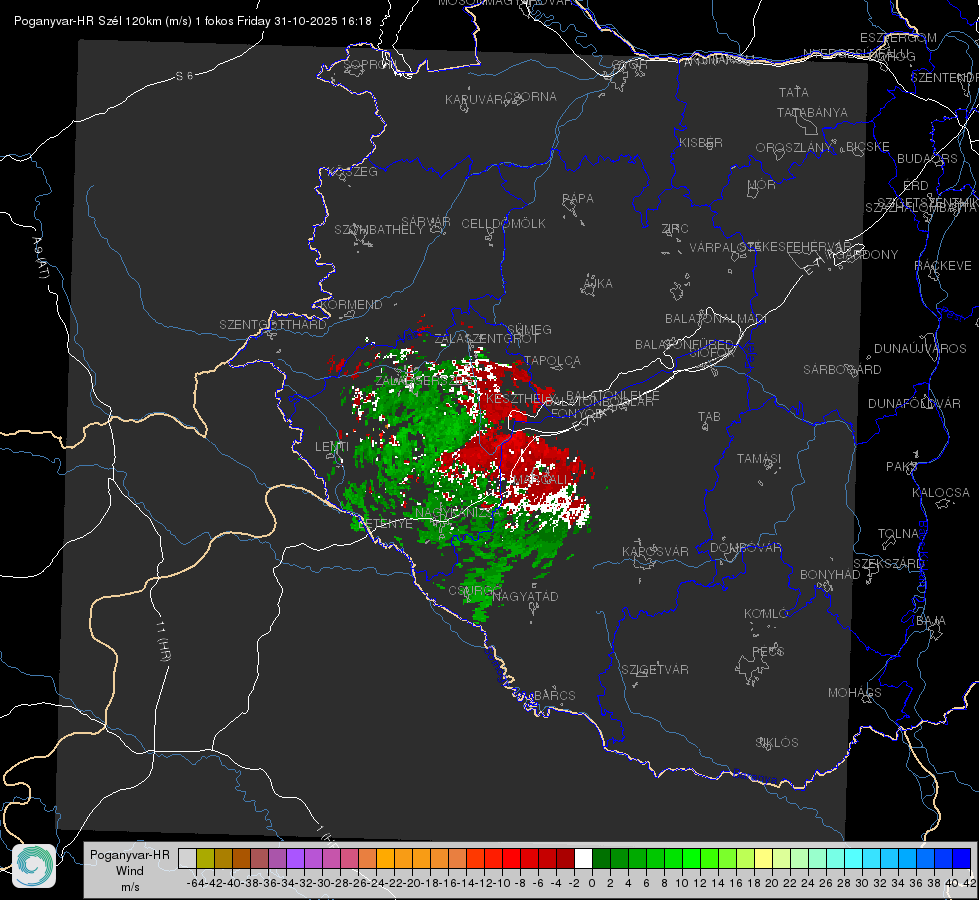Click the 0 legend value label

point(592,883)
